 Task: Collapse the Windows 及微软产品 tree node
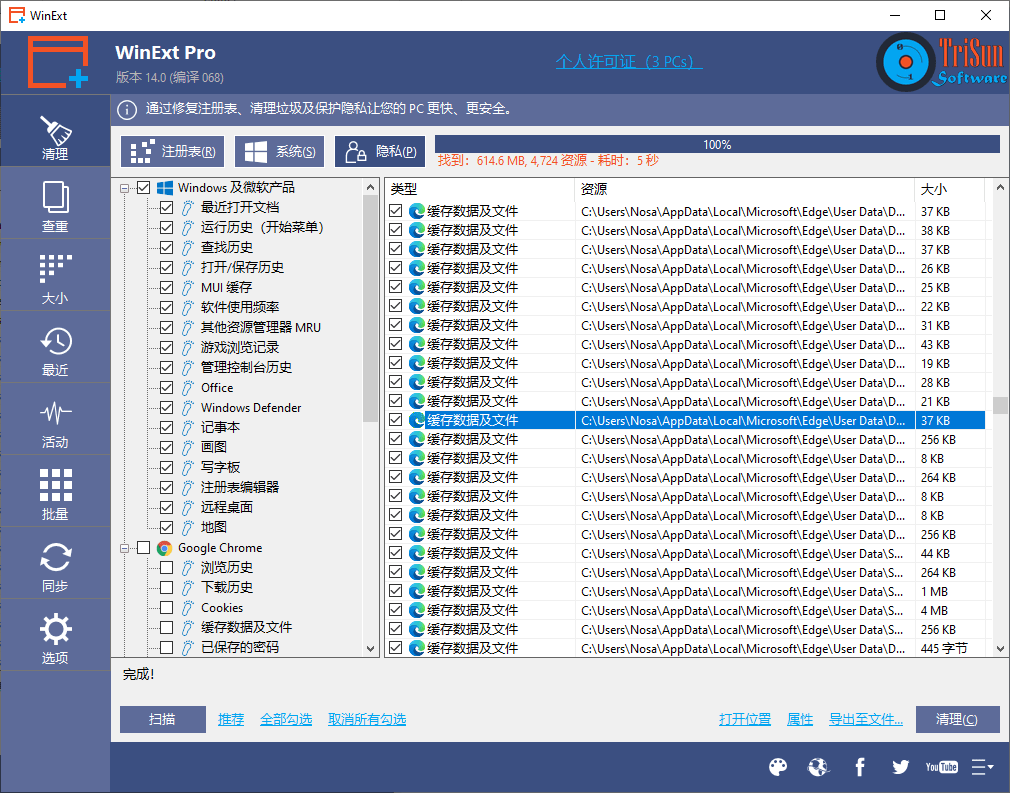[124, 188]
